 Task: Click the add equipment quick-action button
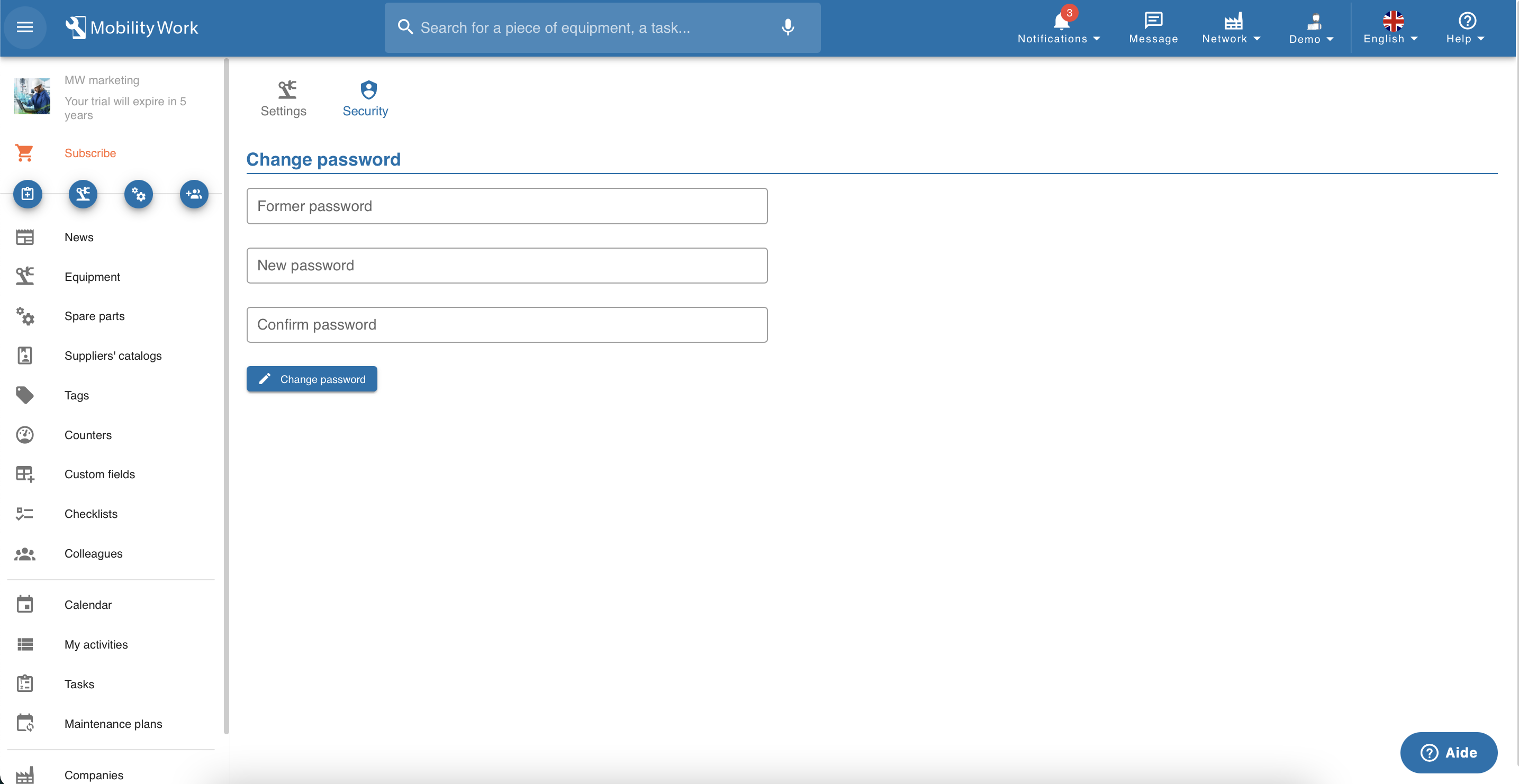point(83,194)
